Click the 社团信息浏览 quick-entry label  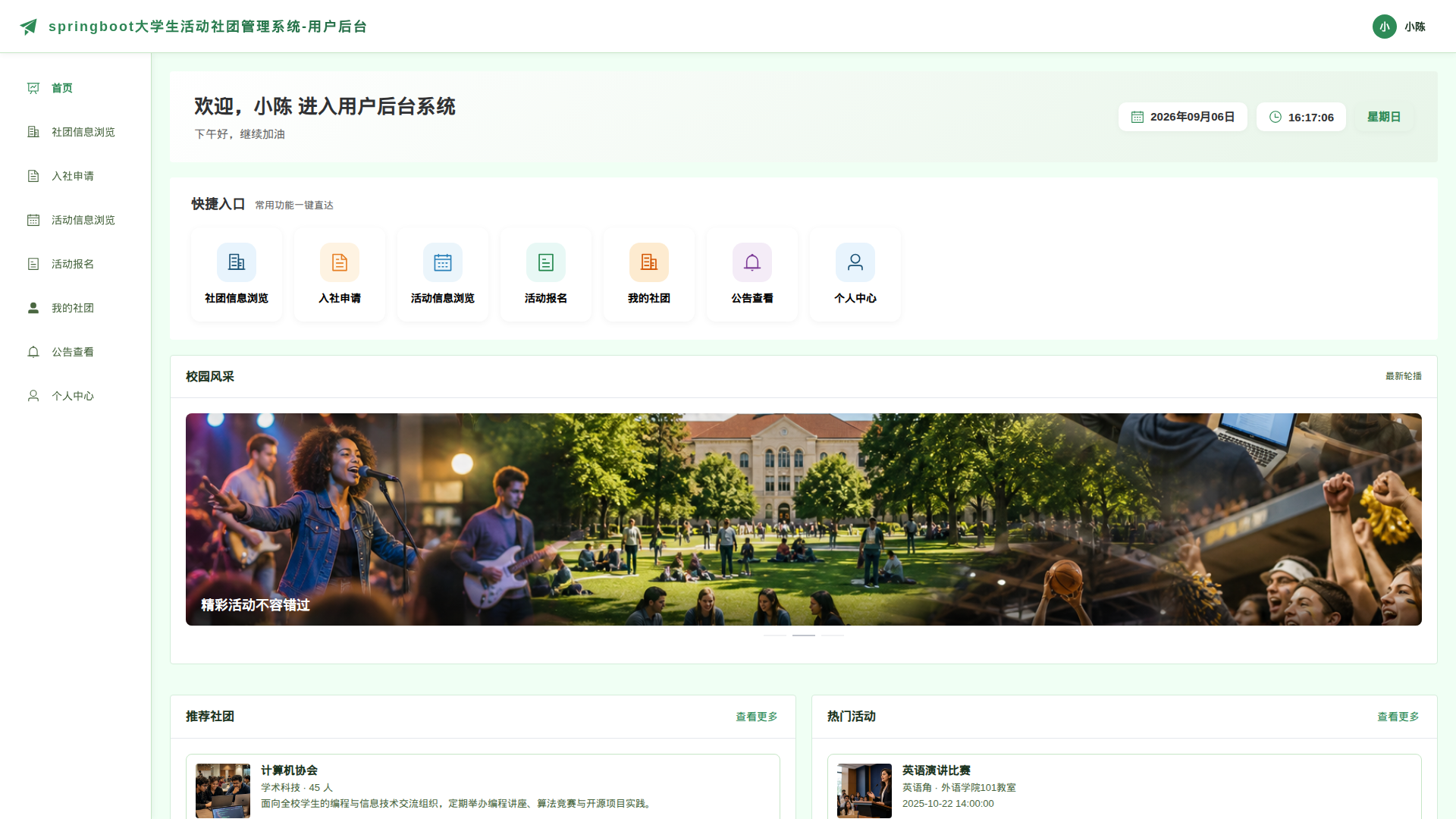pos(237,298)
